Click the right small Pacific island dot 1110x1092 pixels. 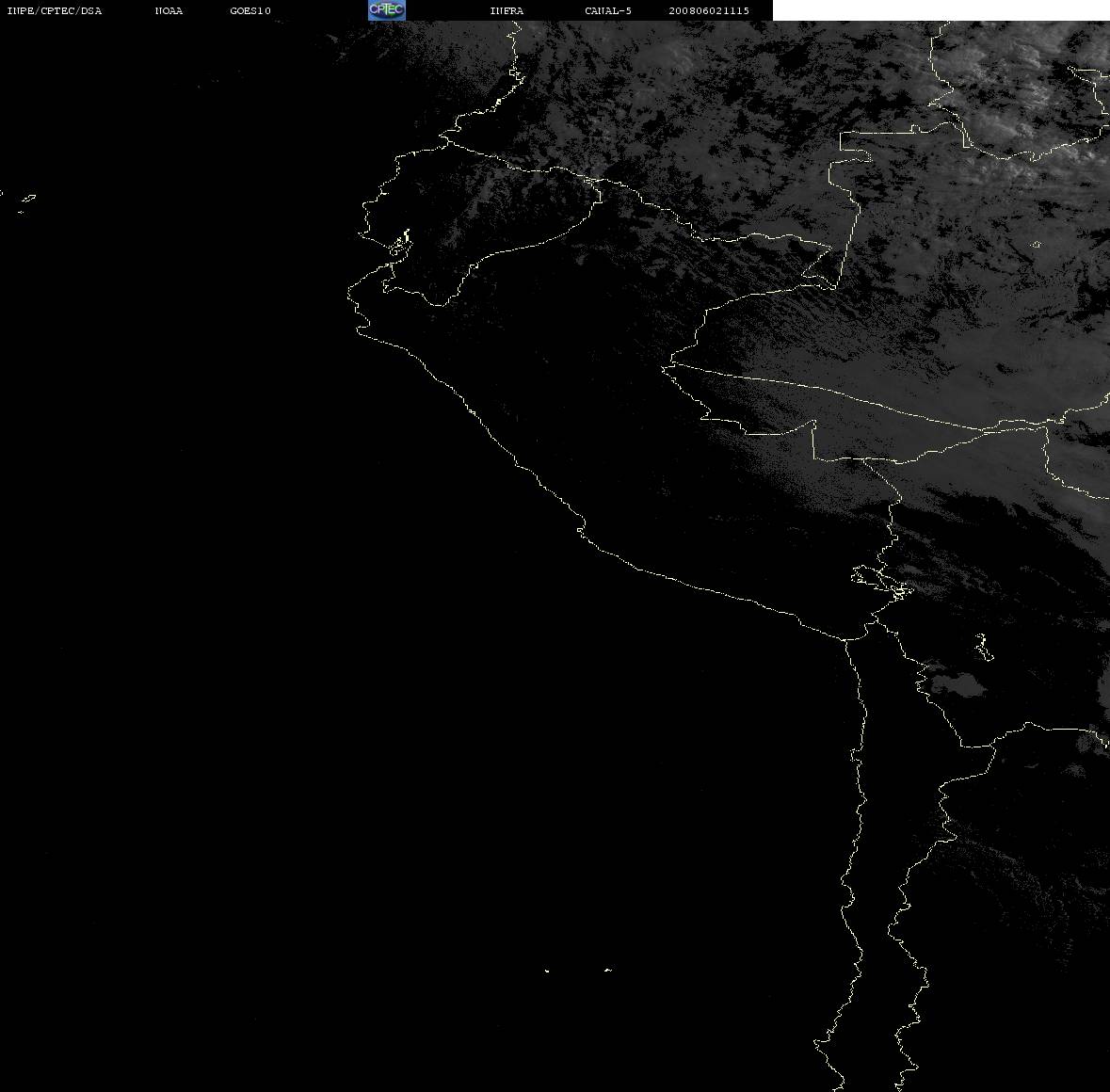(x=607, y=970)
